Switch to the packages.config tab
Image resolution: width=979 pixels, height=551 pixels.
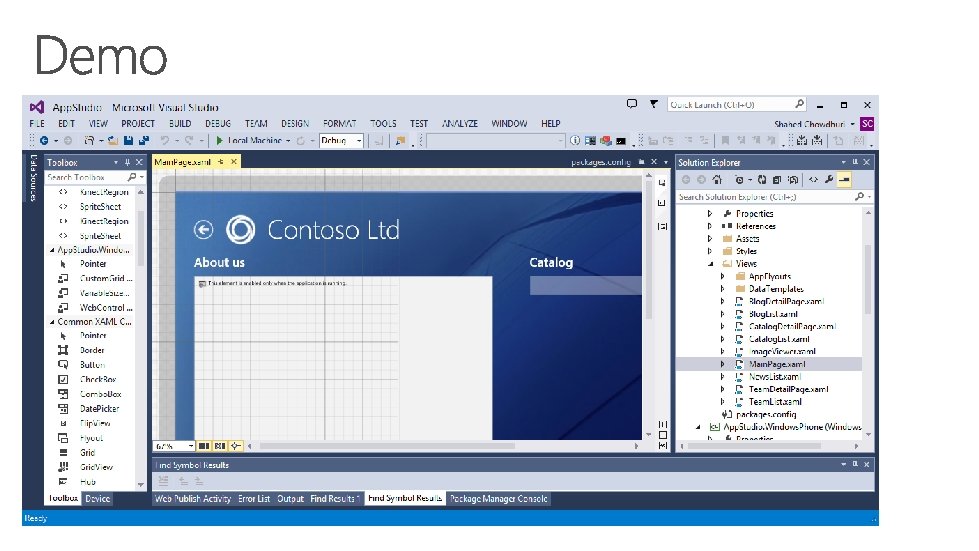(601, 162)
